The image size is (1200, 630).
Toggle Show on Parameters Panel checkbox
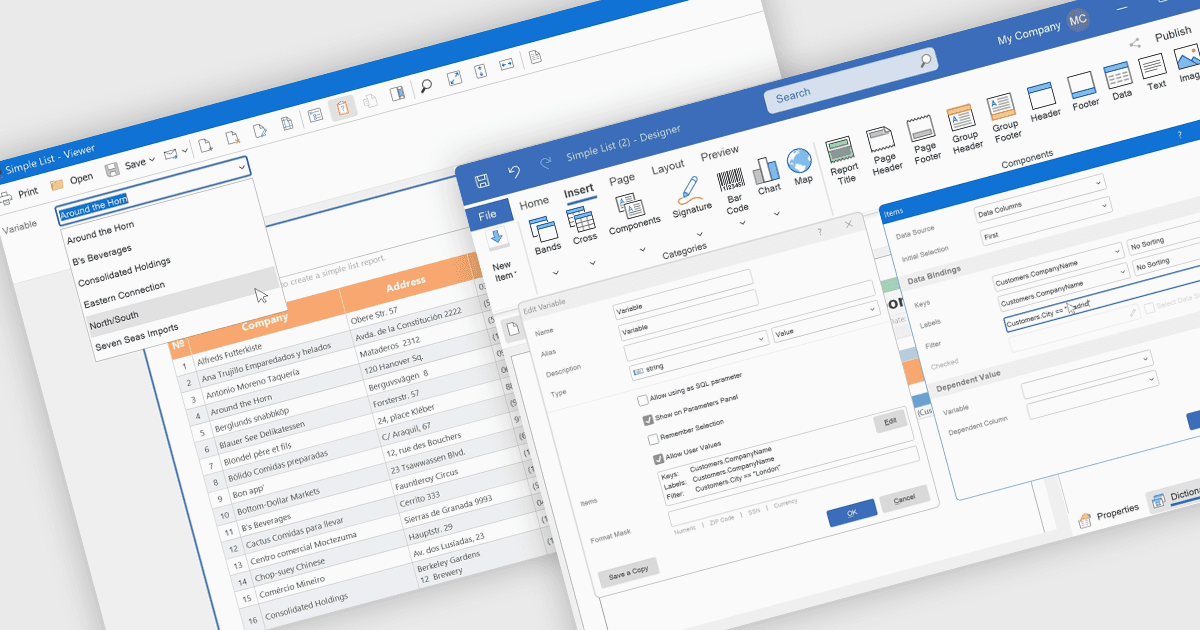tap(648, 420)
